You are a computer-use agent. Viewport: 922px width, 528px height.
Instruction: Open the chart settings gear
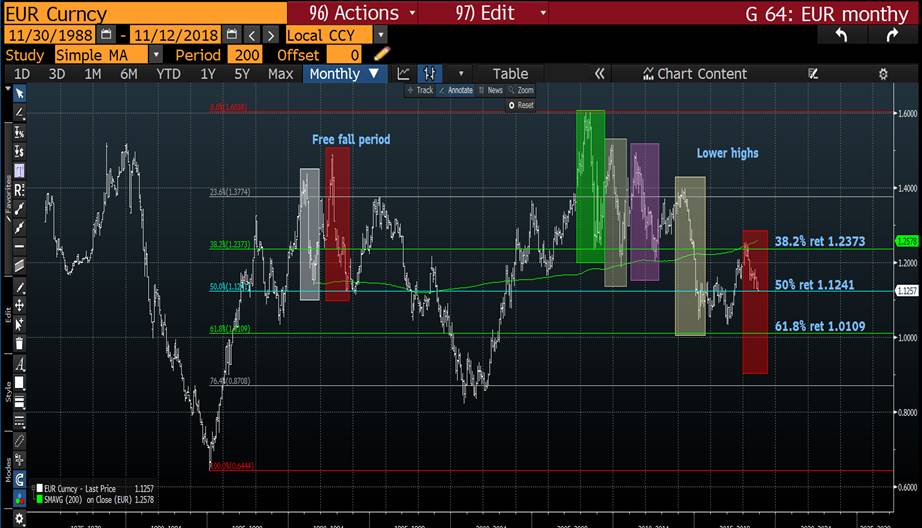pos(883,74)
